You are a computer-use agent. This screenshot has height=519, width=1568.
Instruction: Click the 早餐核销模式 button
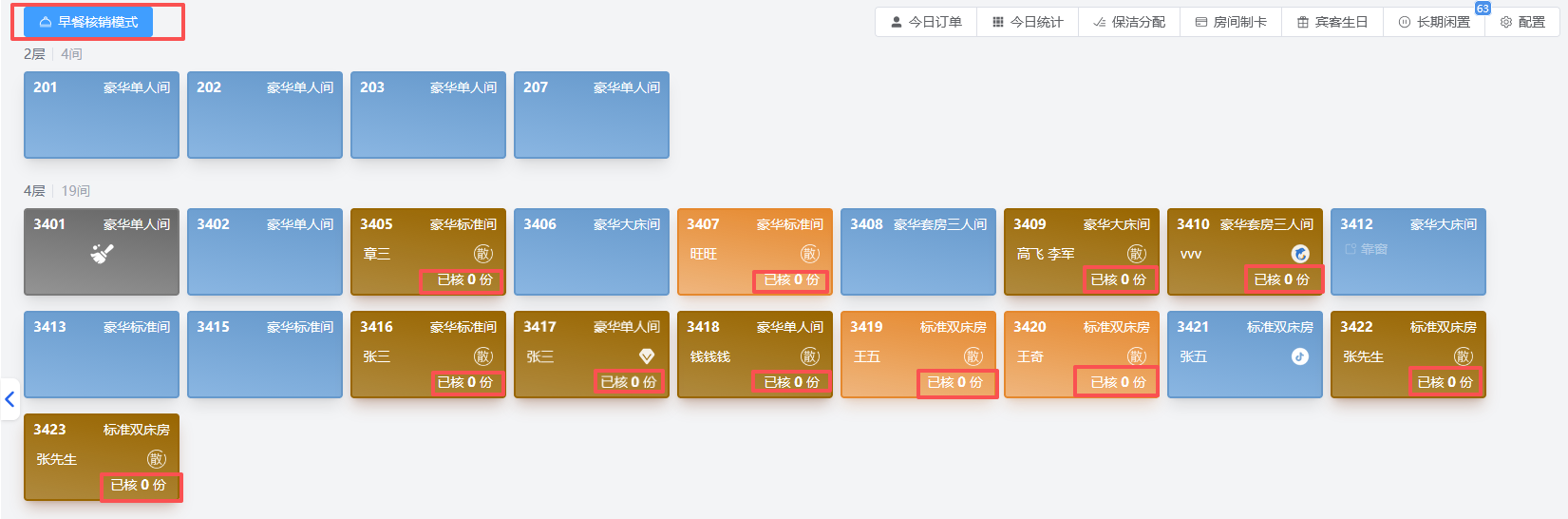(88, 22)
